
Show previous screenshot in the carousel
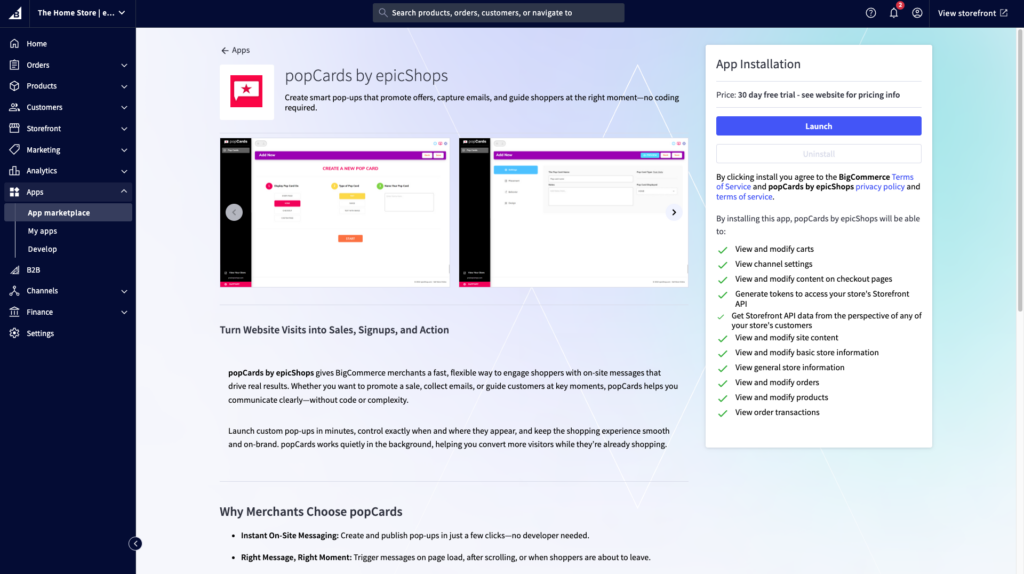click(234, 212)
